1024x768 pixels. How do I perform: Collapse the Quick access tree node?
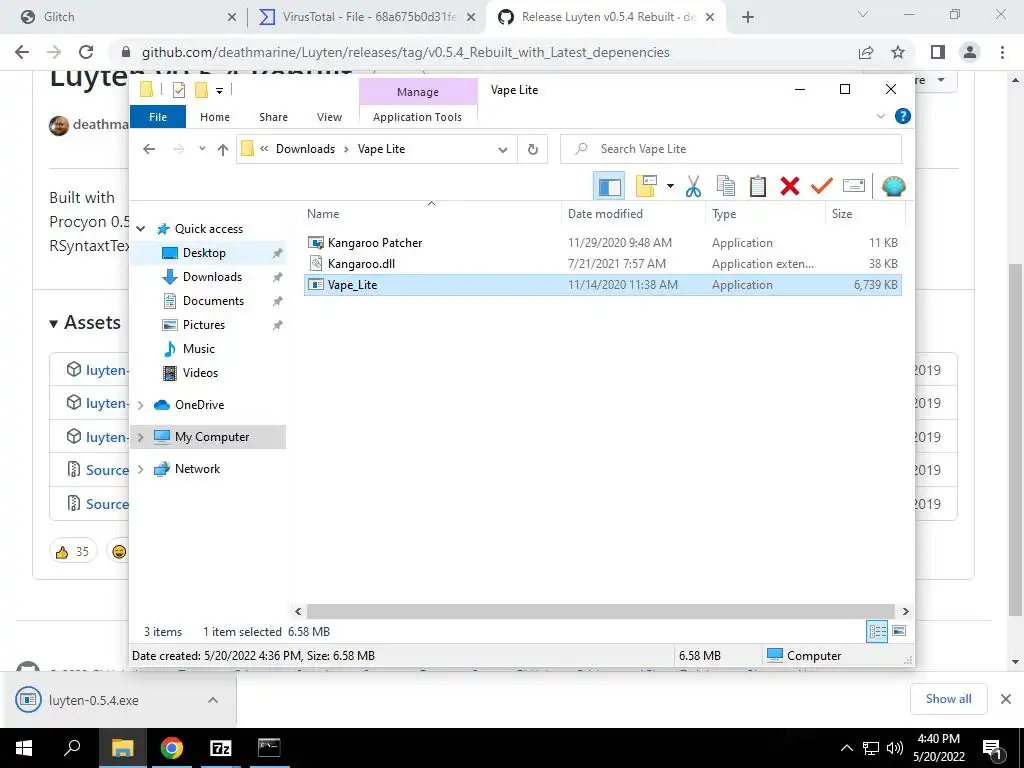point(140,229)
